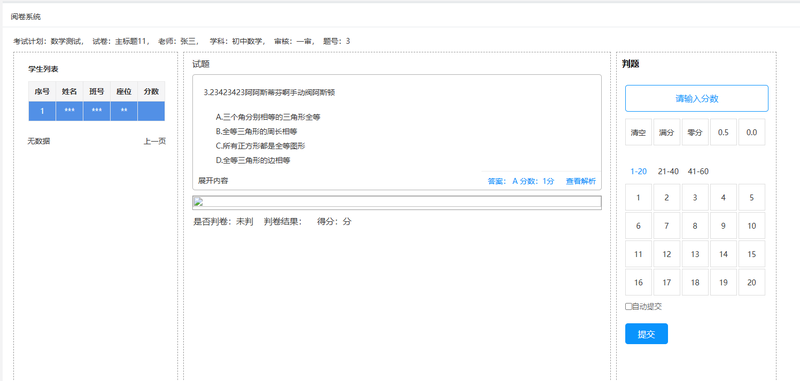
Task: Select student row number 1 in list
Action: pyautogui.click(x=96, y=111)
